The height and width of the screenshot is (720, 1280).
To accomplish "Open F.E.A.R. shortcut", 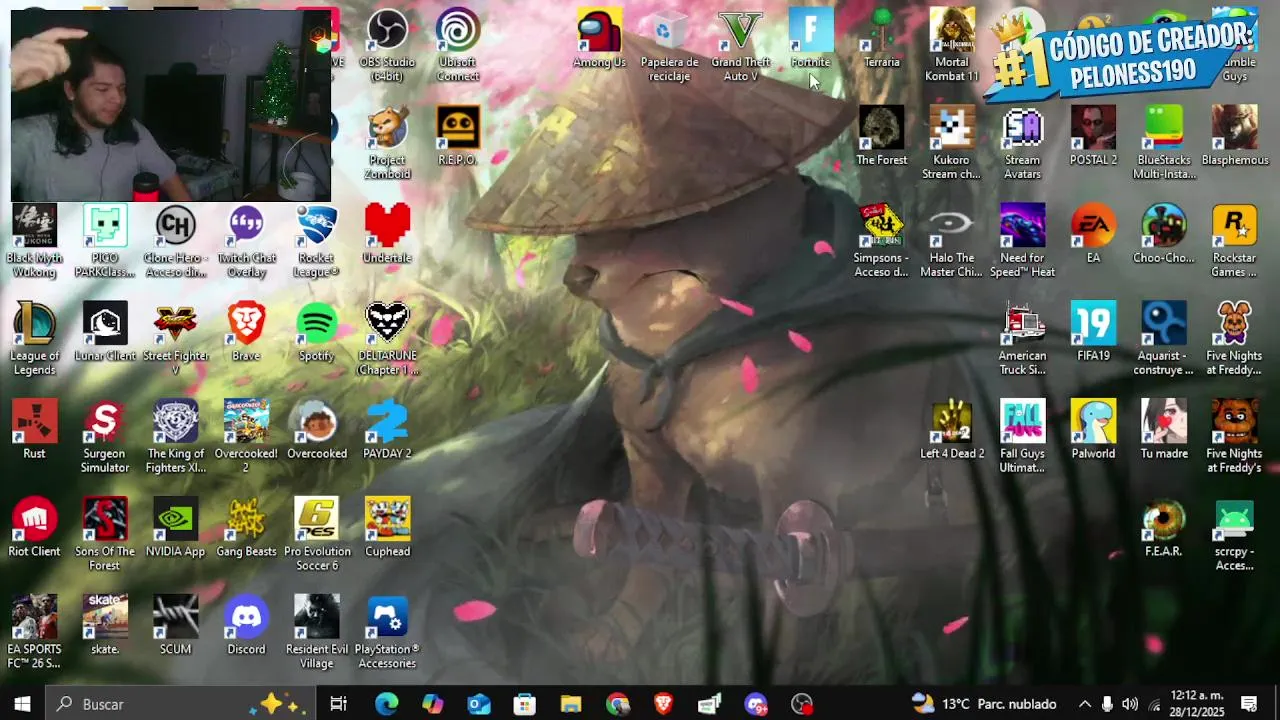I will [x=1164, y=529].
